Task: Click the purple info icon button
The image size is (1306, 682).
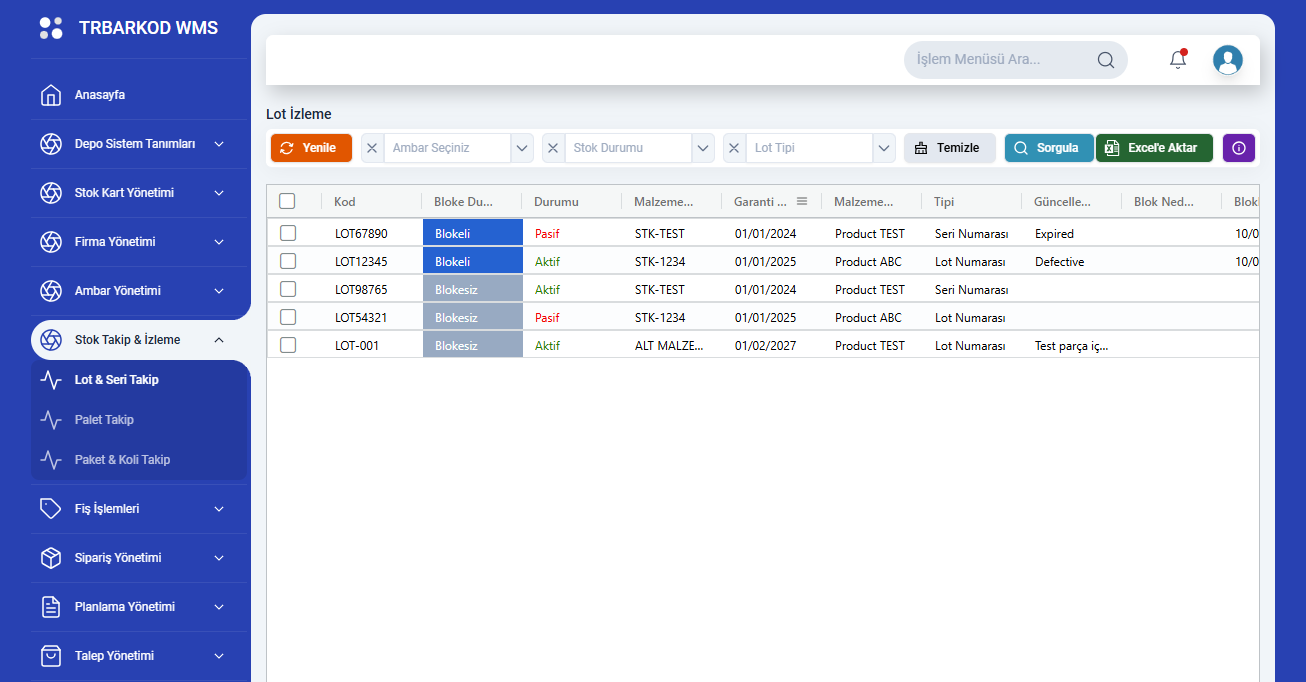Action: (1238, 148)
